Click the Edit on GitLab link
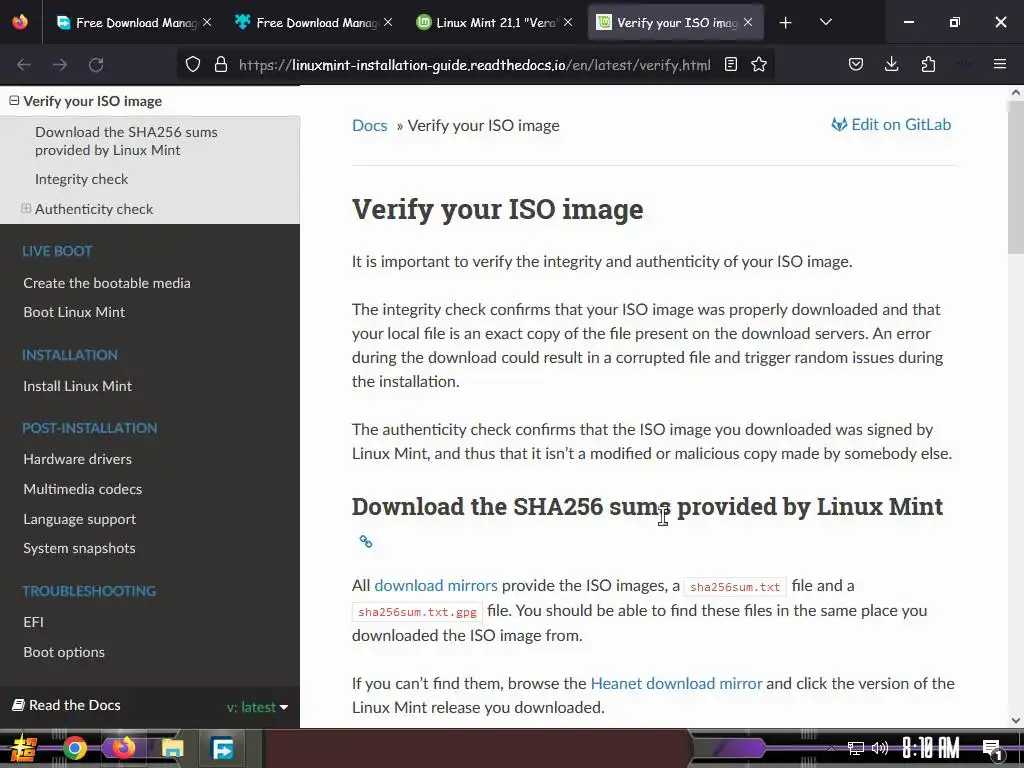 (891, 124)
